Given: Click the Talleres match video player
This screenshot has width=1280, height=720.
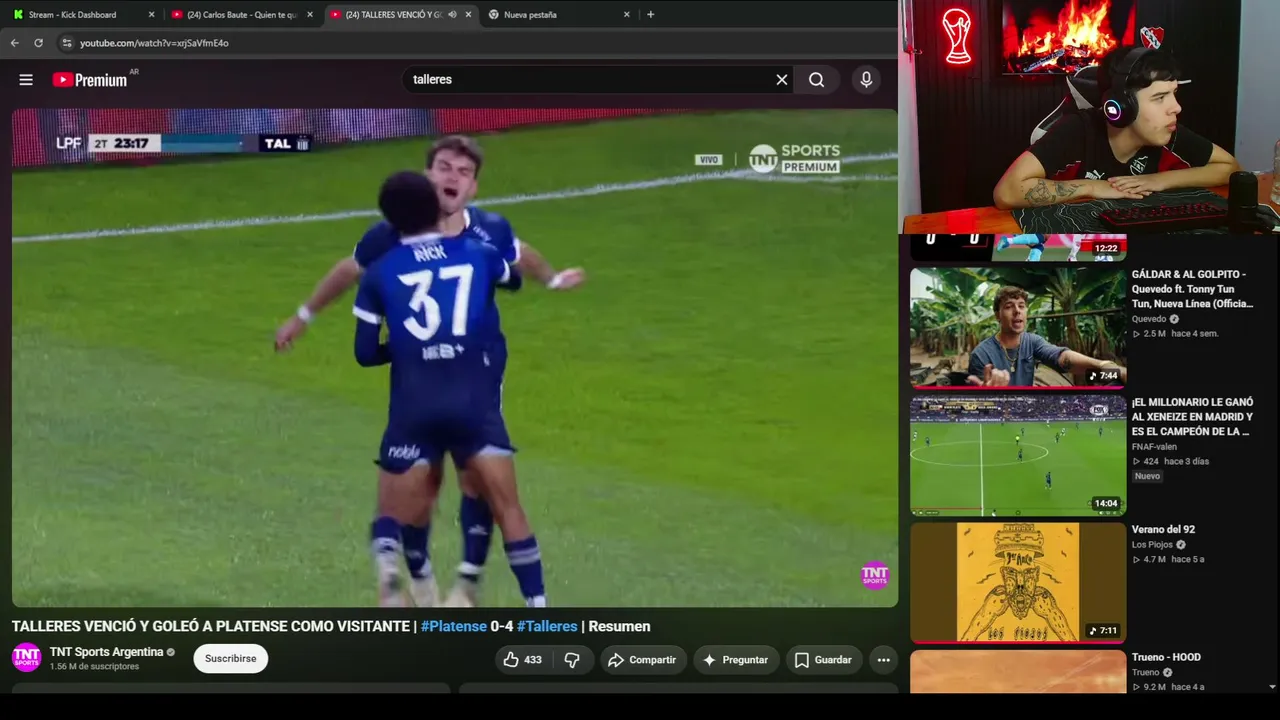Looking at the screenshot, I should tap(455, 358).
